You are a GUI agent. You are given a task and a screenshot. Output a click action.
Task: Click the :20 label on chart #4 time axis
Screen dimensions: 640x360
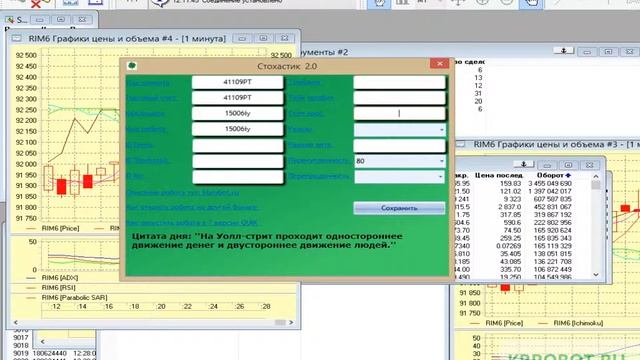click(160, 307)
